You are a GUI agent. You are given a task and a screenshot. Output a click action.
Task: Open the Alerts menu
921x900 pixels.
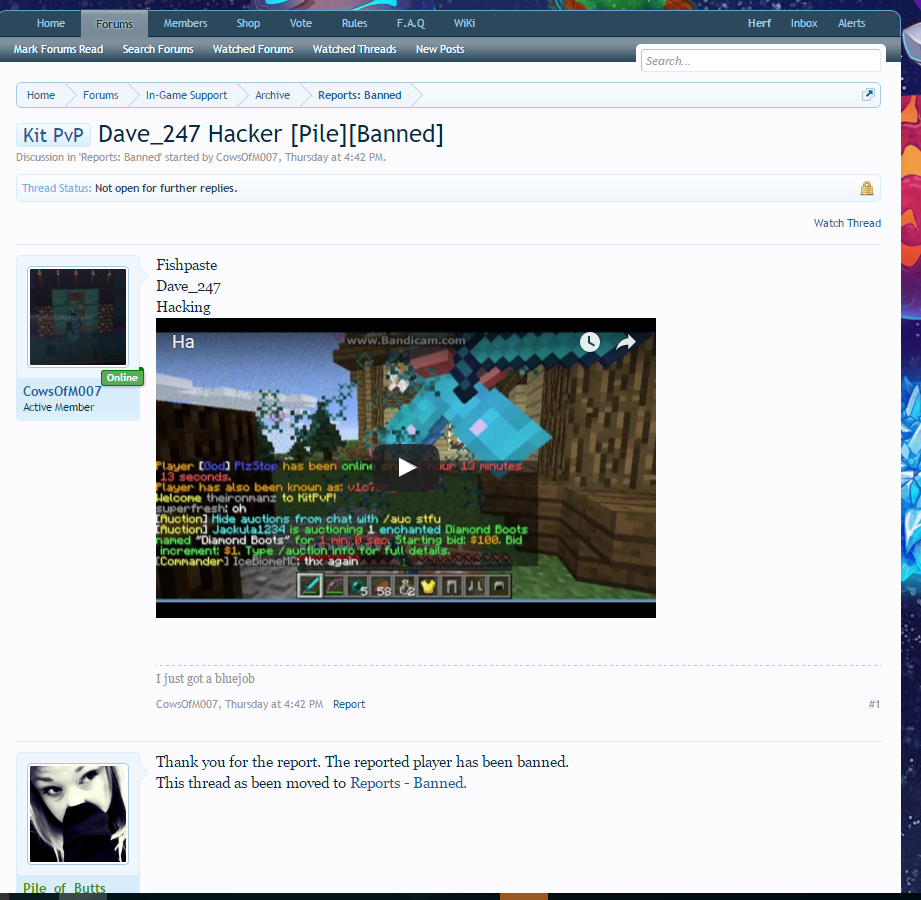(851, 23)
